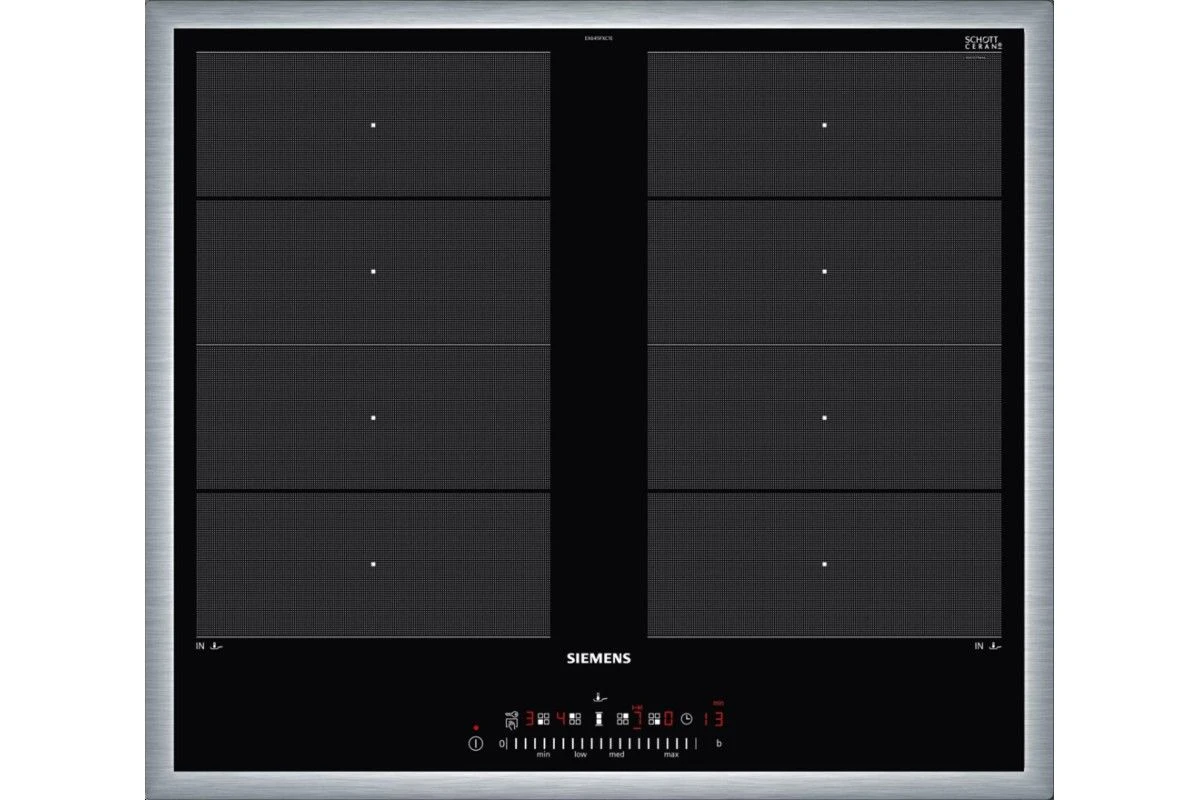Image resolution: width=1200 pixels, height=800 pixels.
Task: Tap the main power on/off symbol
Action: tap(477, 744)
